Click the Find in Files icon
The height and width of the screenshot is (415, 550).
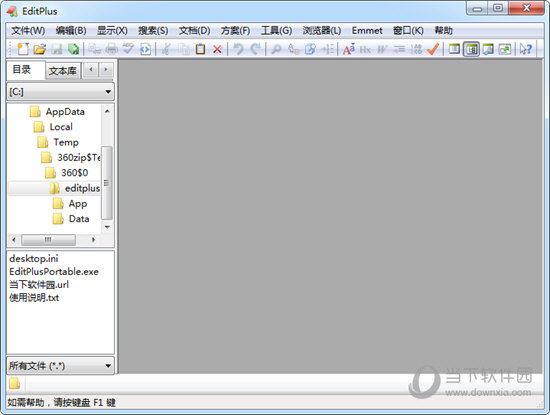point(310,49)
